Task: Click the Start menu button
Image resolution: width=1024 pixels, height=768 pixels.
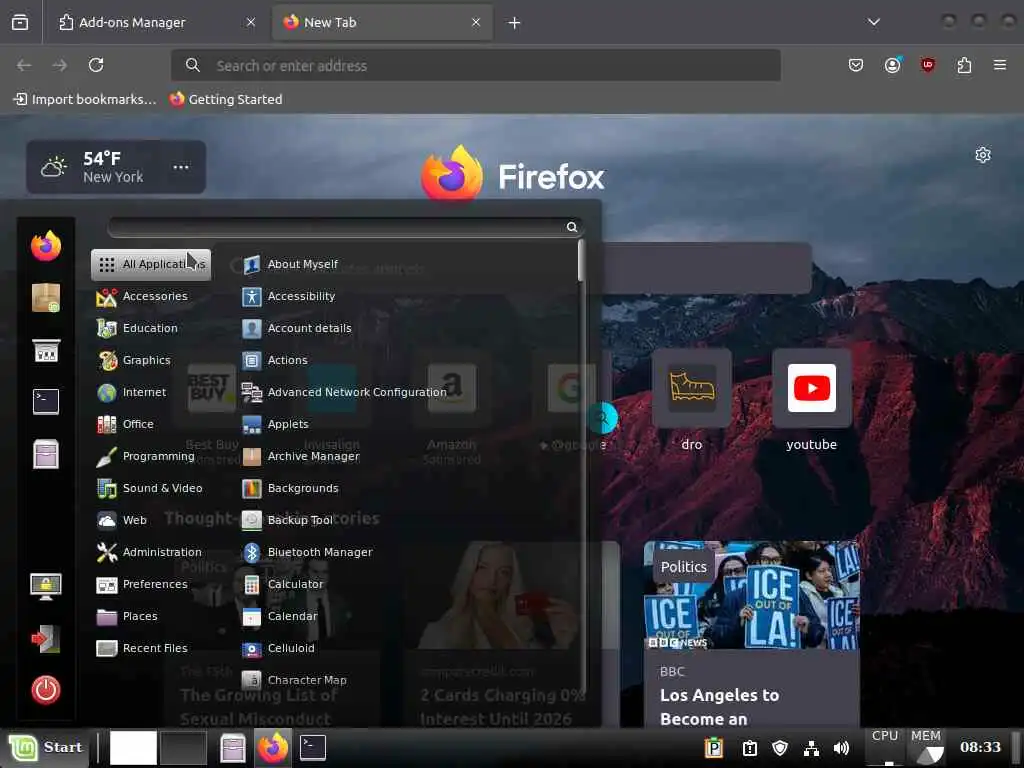Action: click(46, 747)
